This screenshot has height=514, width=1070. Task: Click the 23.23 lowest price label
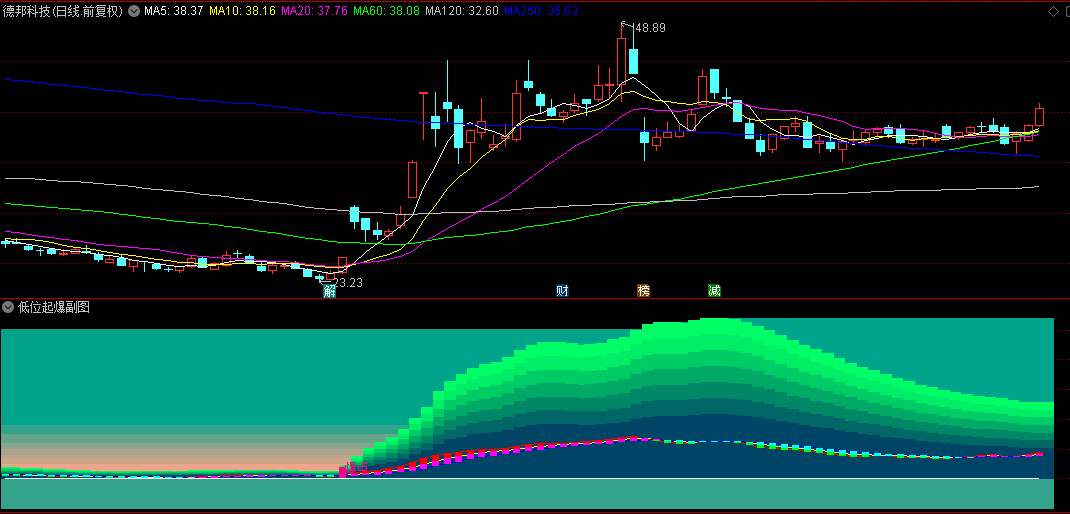[x=347, y=283]
